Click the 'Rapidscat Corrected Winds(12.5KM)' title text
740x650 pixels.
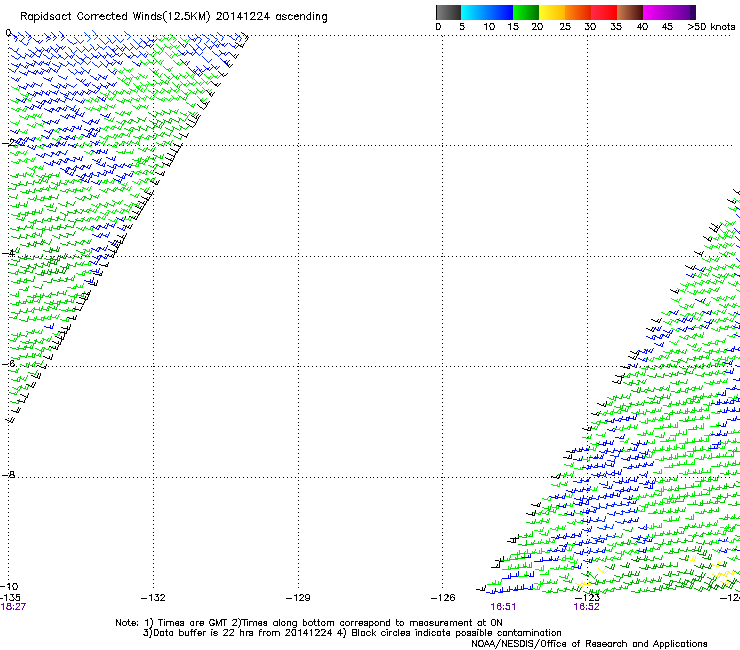115,17
